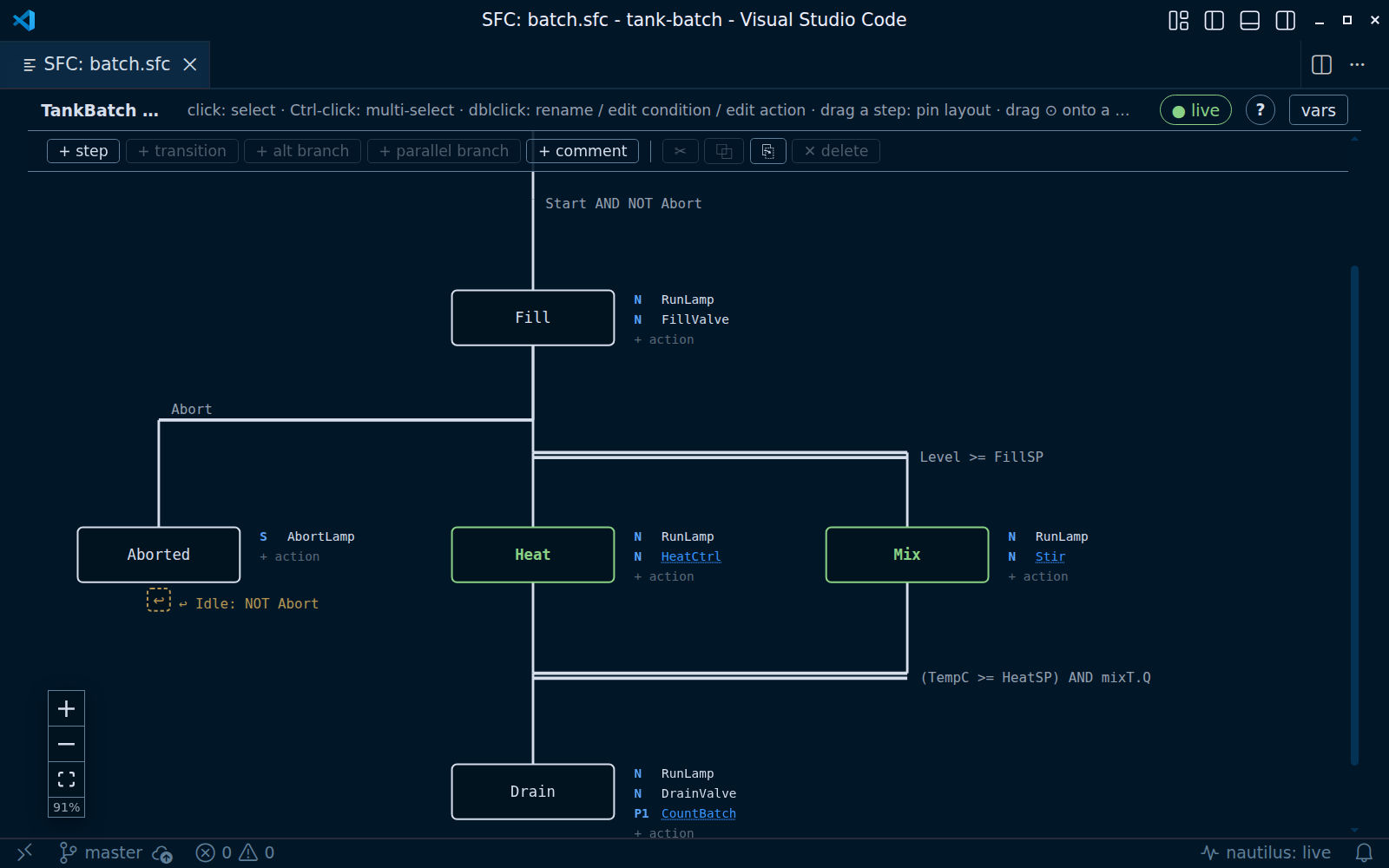Open Customize Layout in the title bar
This screenshot has width=1389, height=868.
1178,20
